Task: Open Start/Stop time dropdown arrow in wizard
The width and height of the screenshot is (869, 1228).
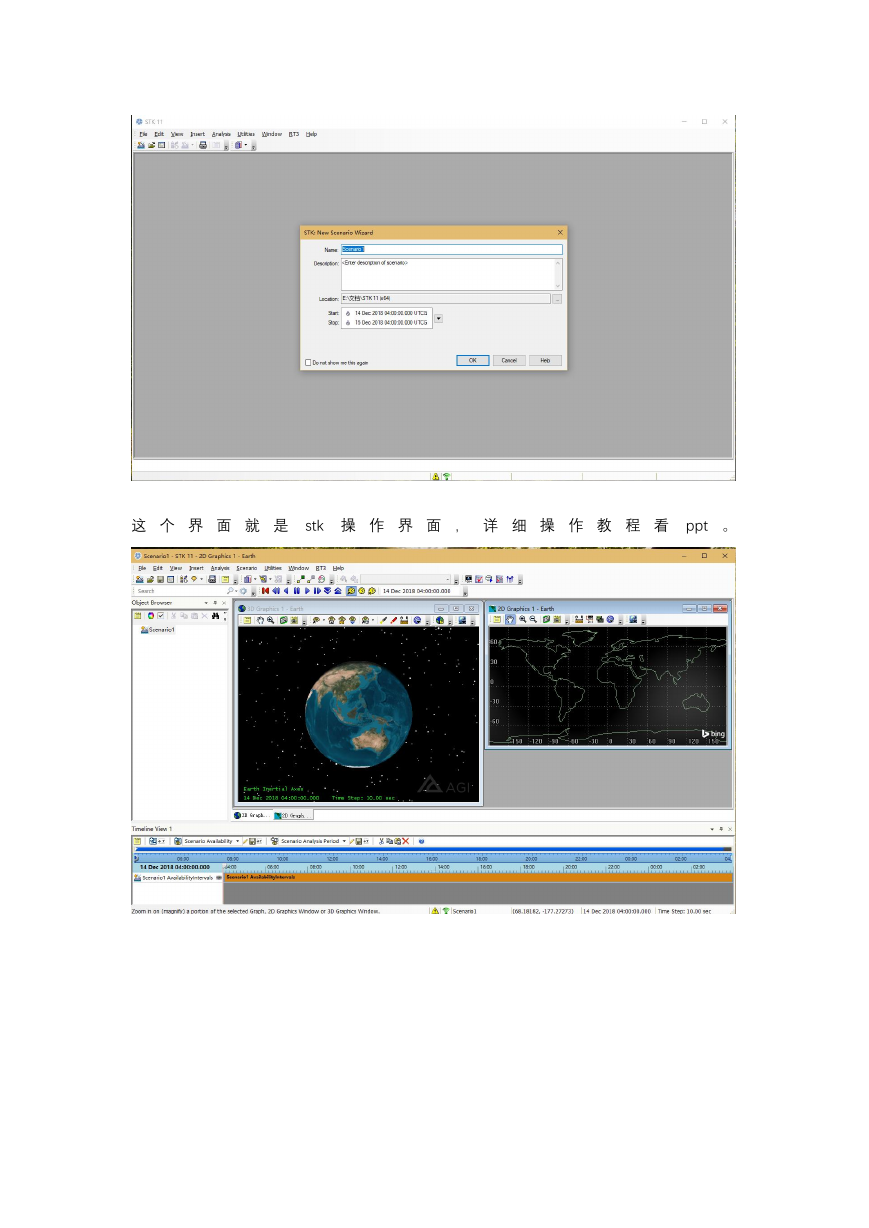Action: pyautogui.click(x=438, y=318)
